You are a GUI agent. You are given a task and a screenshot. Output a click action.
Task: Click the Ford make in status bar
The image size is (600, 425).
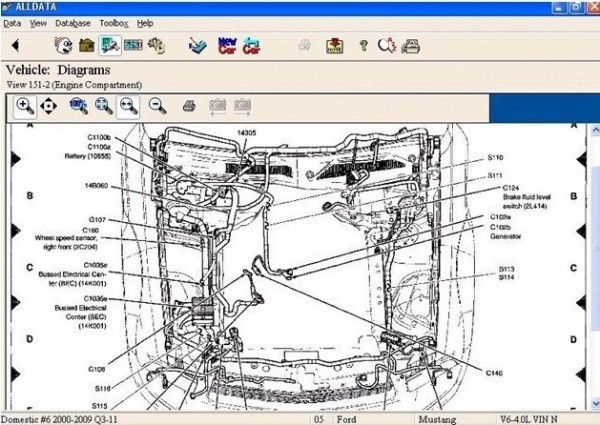pos(346,418)
